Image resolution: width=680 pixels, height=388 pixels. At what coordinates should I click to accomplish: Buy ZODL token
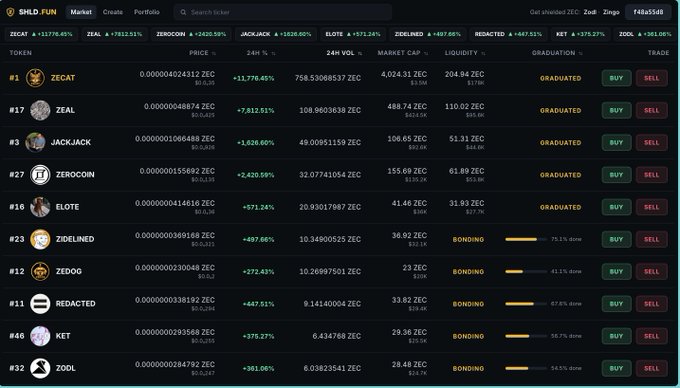pos(616,368)
